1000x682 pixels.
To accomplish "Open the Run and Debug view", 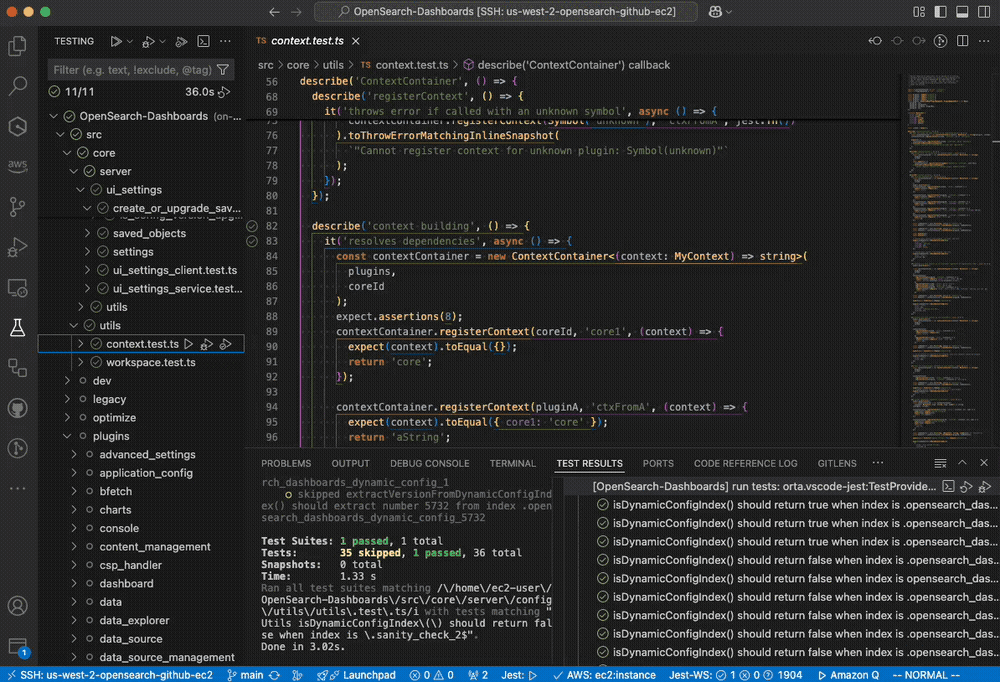I will tap(17, 247).
